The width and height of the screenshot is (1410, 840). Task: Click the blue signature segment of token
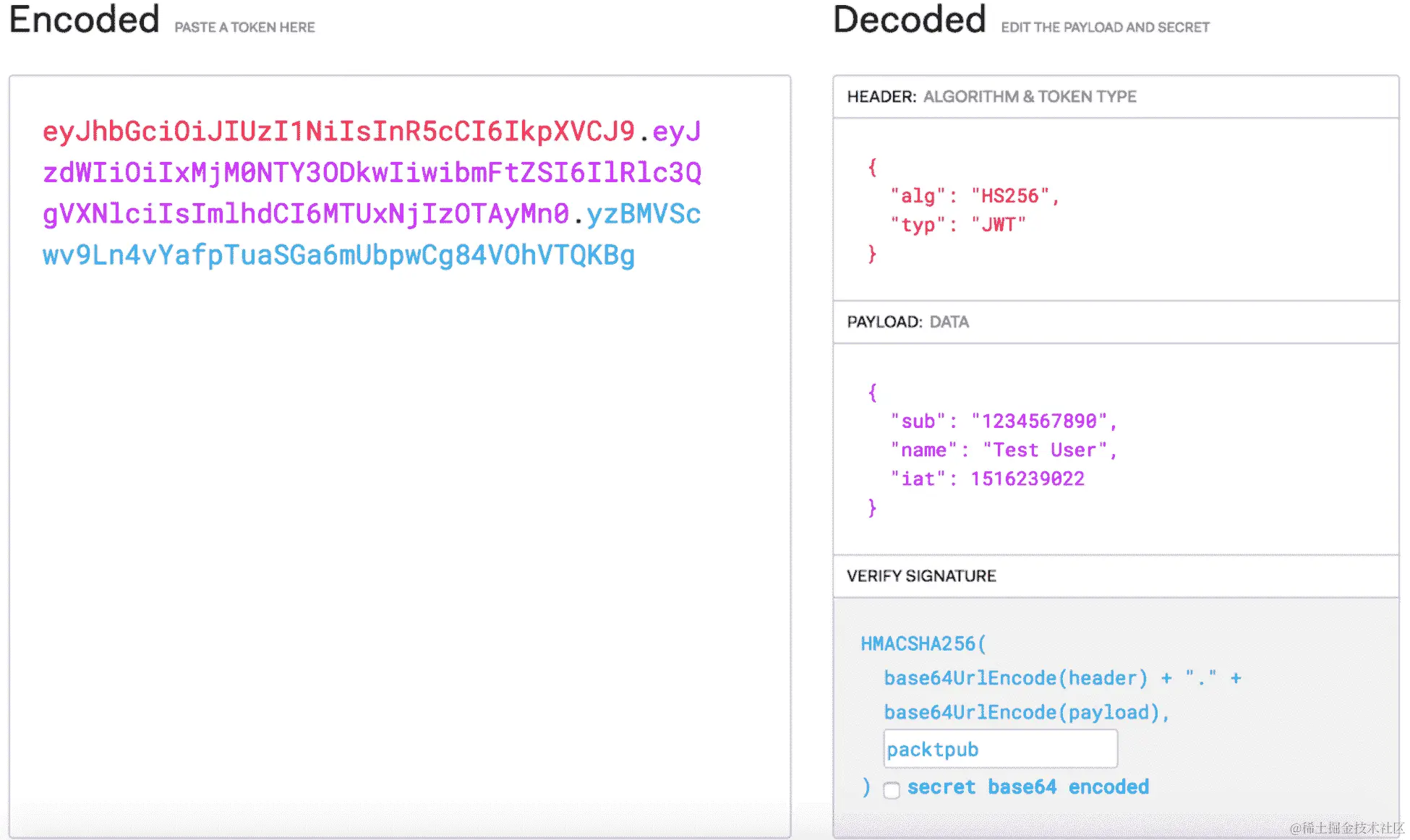coord(338,255)
